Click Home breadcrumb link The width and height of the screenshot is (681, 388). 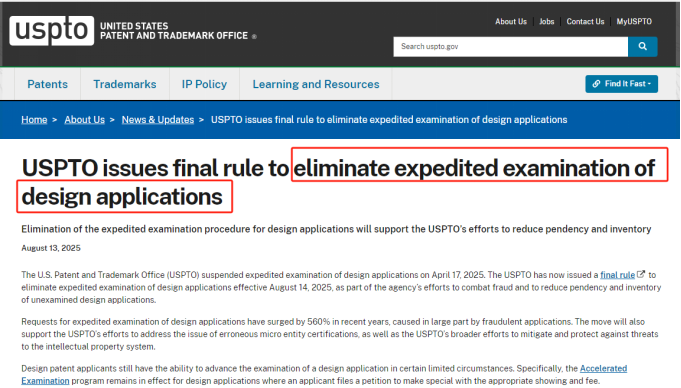pos(34,119)
